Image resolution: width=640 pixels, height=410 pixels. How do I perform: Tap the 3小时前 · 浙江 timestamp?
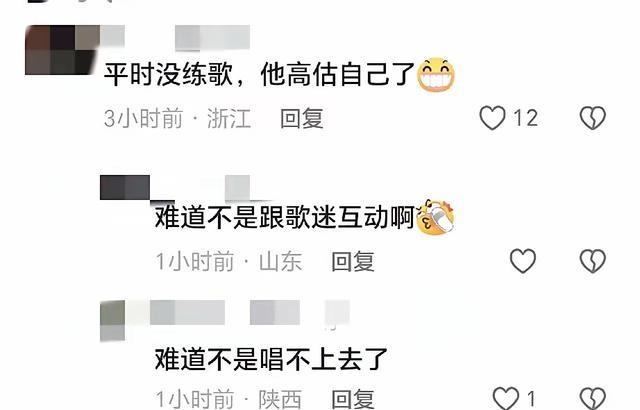coord(177,119)
